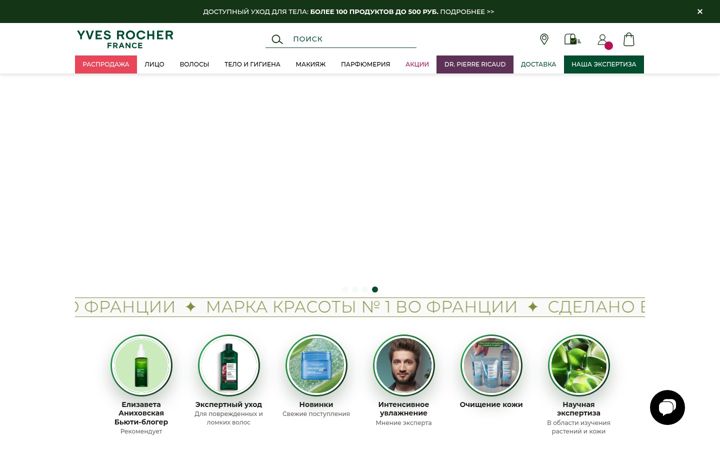The width and height of the screenshot is (720, 450).
Task: Open the chat bubble widget
Action: (667, 407)
